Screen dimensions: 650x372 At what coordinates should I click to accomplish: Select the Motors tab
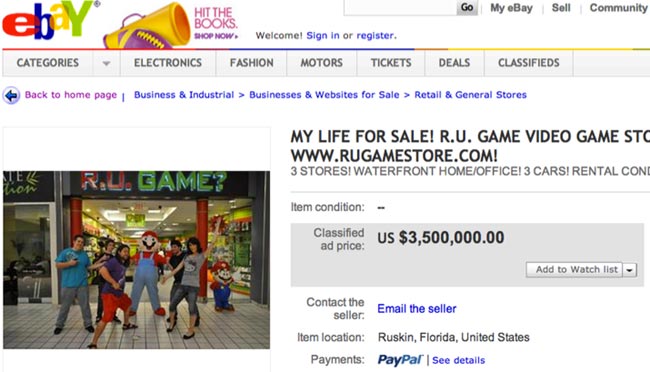click(x=322, y=63)
